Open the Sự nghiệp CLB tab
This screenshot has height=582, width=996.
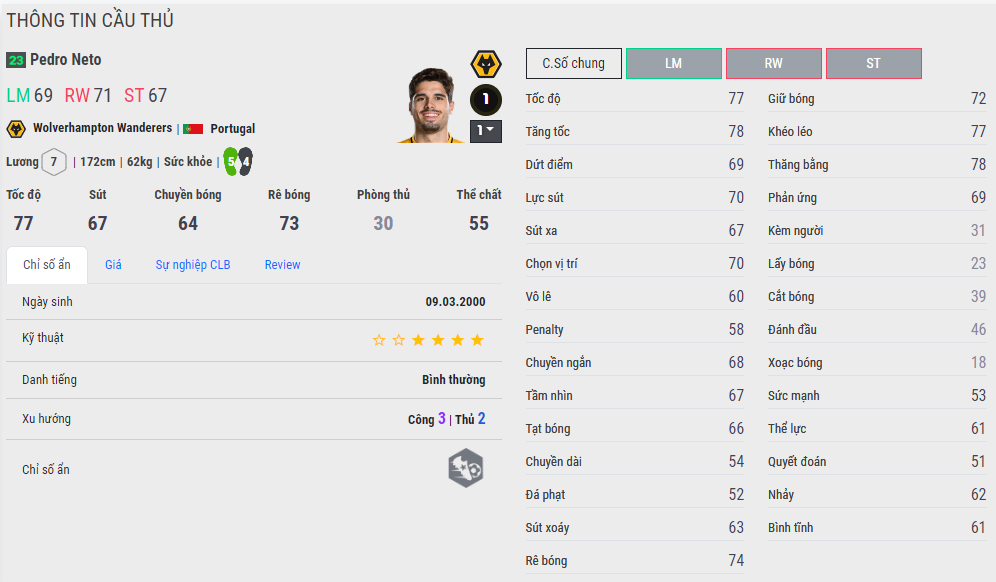pyautogui.click(x=193, y=265)
